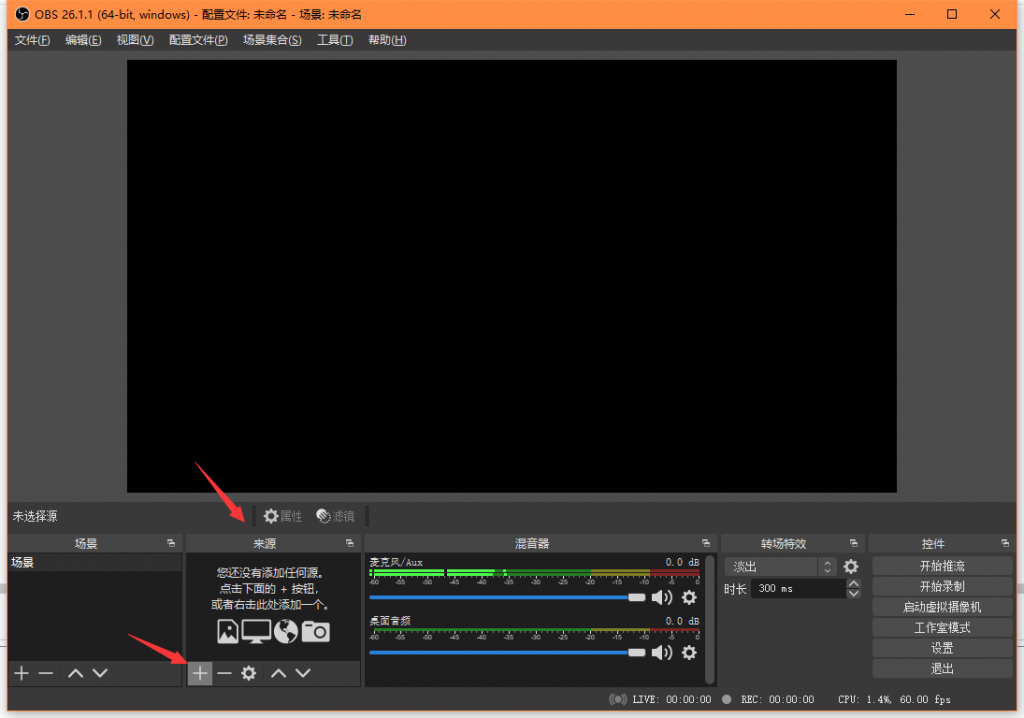Open the 文件(F) menu
The image size is (1024, 718).
(33, 40)
